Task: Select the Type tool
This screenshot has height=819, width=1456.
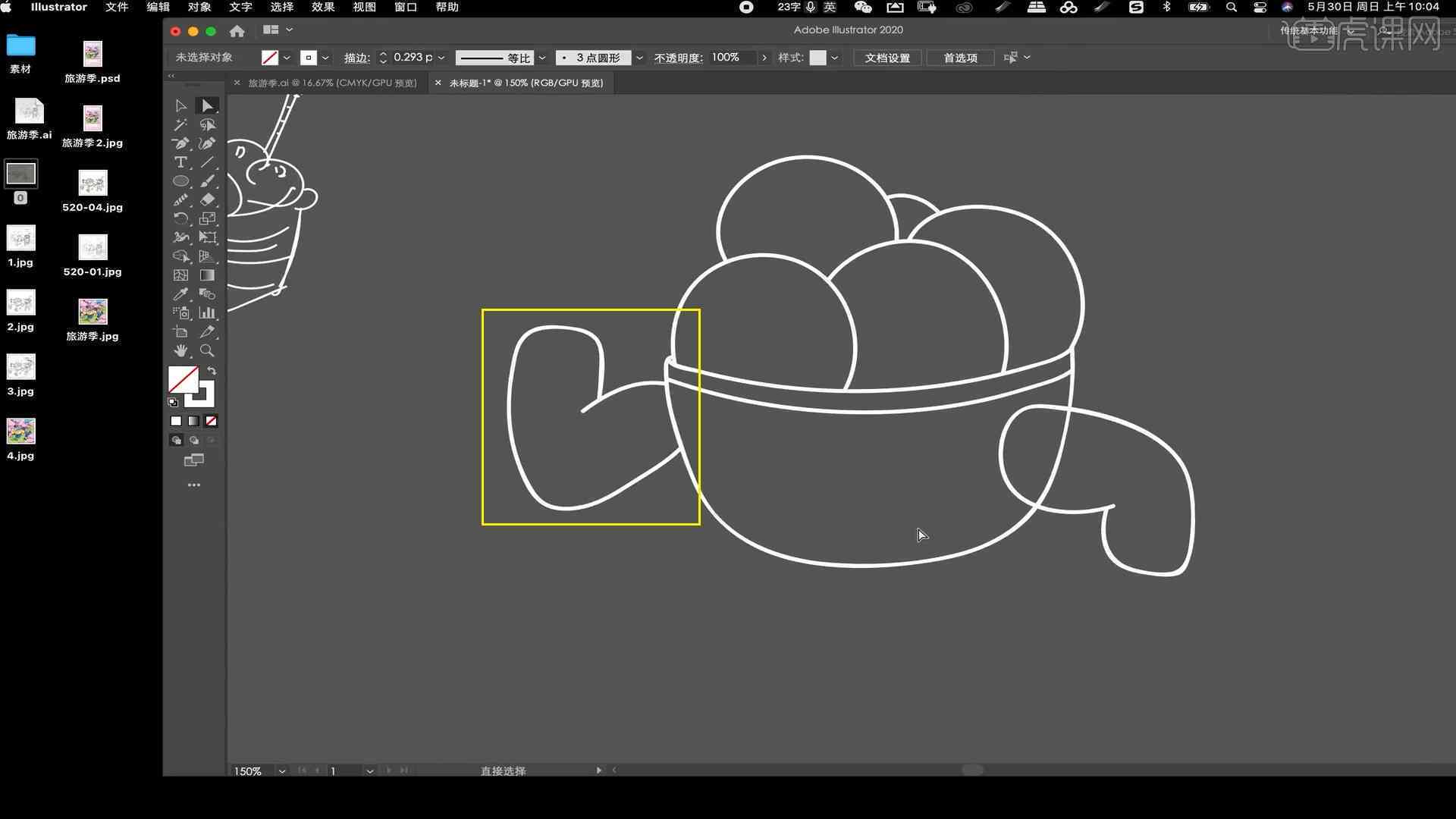Action: coord(180,162)
